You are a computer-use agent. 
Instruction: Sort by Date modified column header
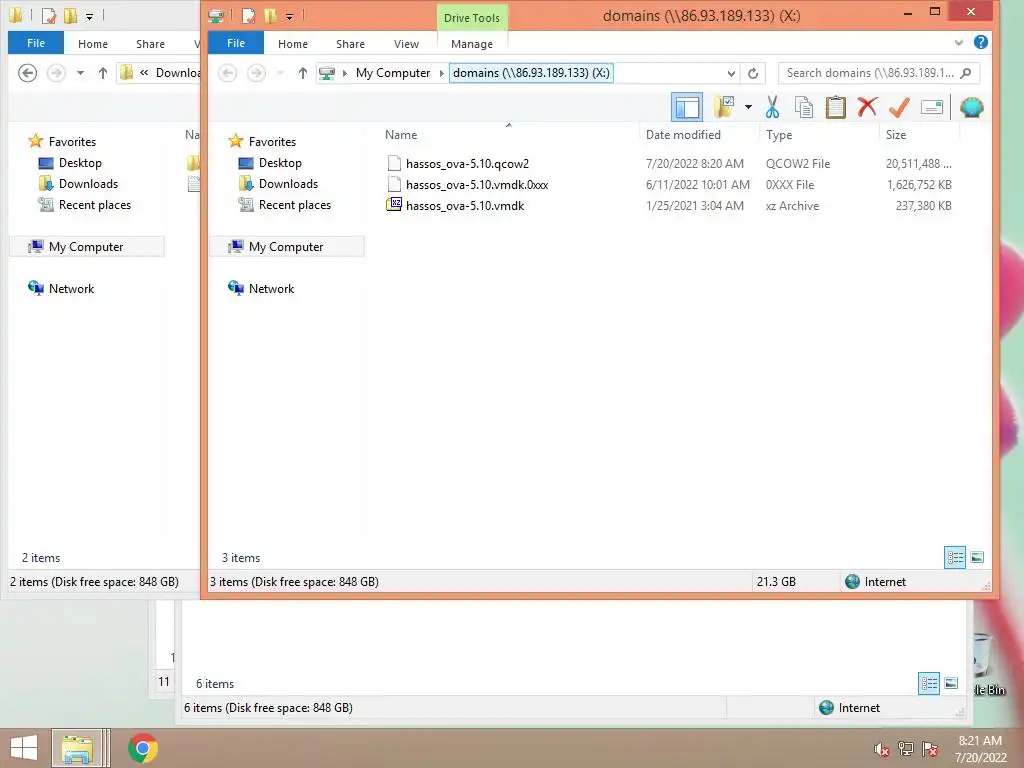[683, 135]
